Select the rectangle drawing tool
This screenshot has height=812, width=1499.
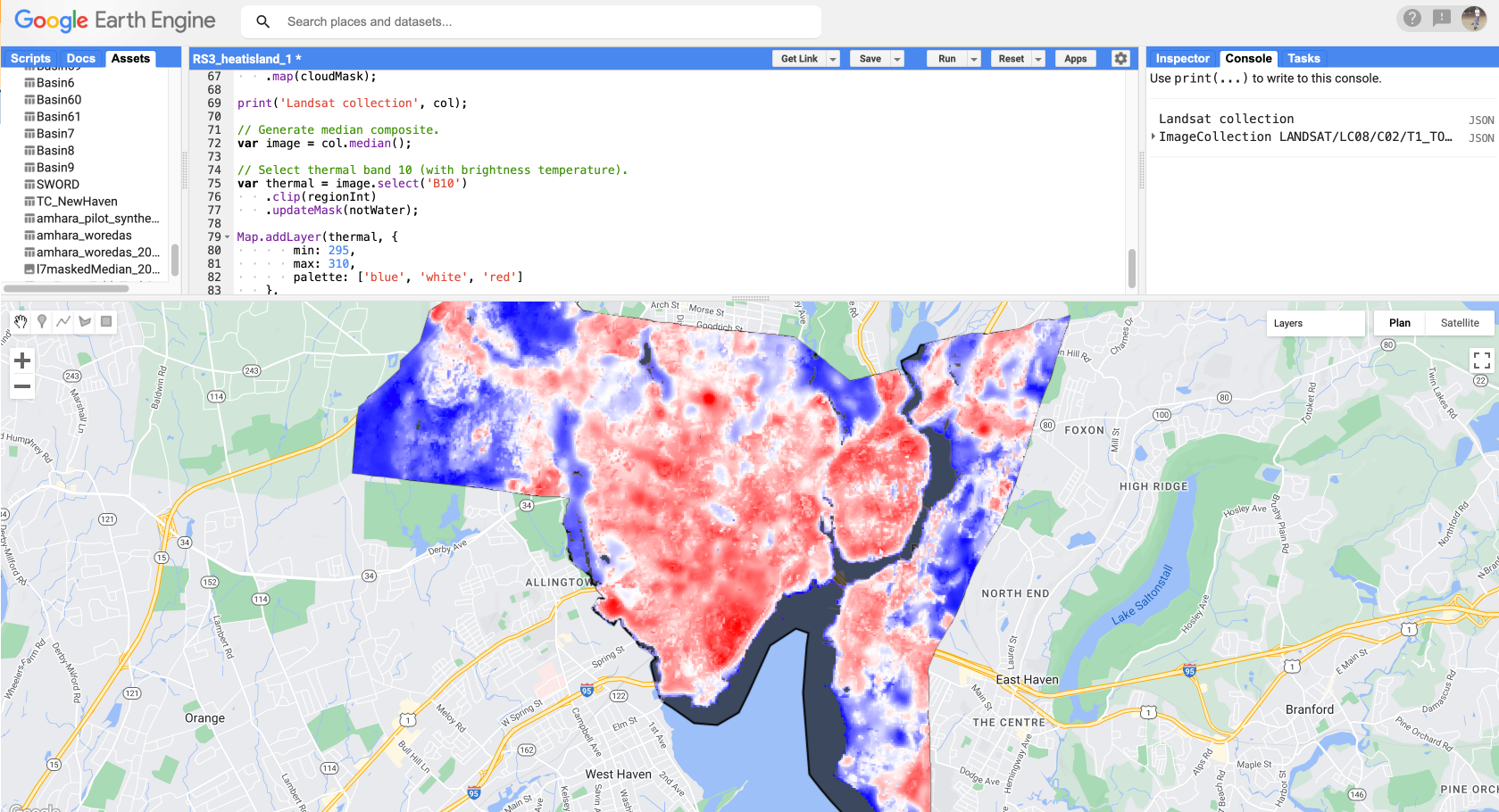click(105, 322)
